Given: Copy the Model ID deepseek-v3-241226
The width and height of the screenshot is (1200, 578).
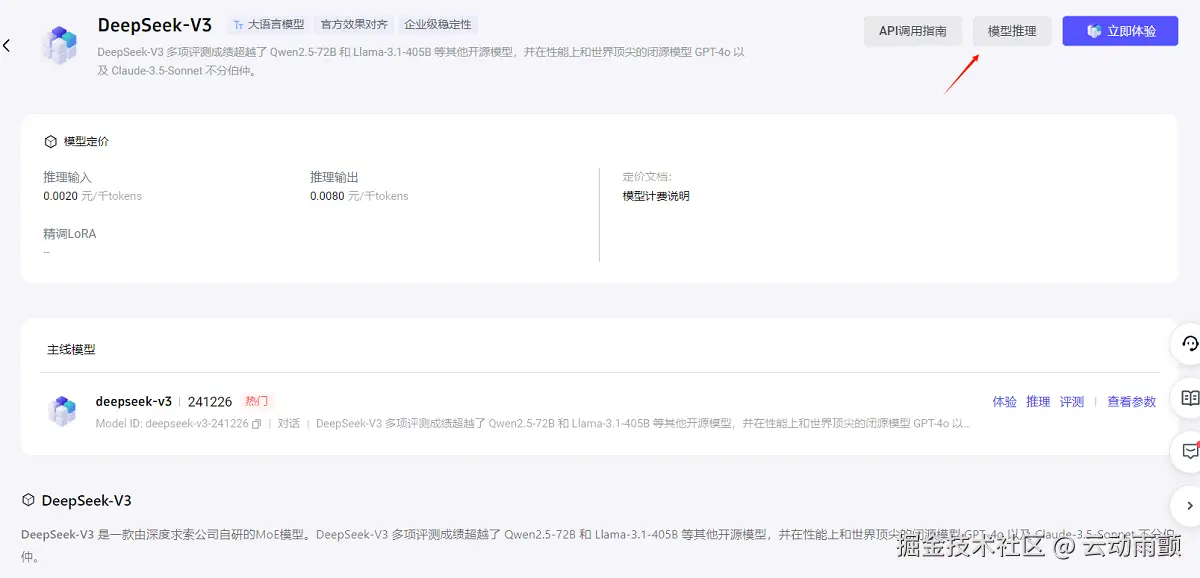Looking at the screenshot, I should (257, 424).
